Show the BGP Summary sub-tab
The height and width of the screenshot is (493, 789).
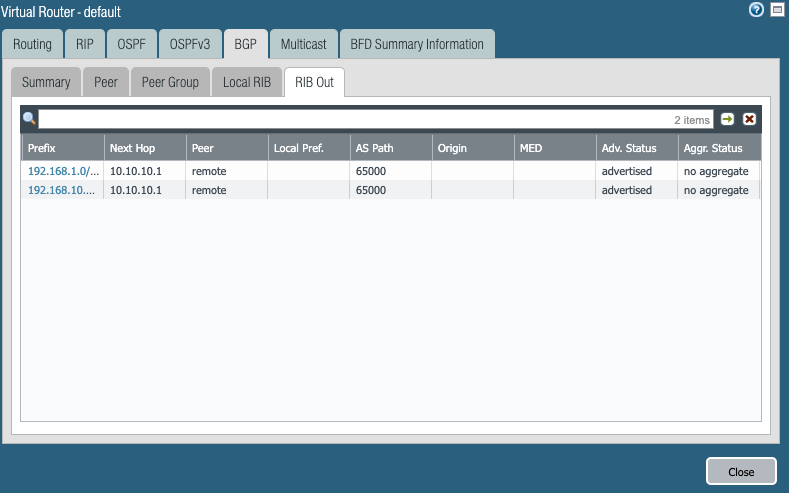click(x=46, y=82)
